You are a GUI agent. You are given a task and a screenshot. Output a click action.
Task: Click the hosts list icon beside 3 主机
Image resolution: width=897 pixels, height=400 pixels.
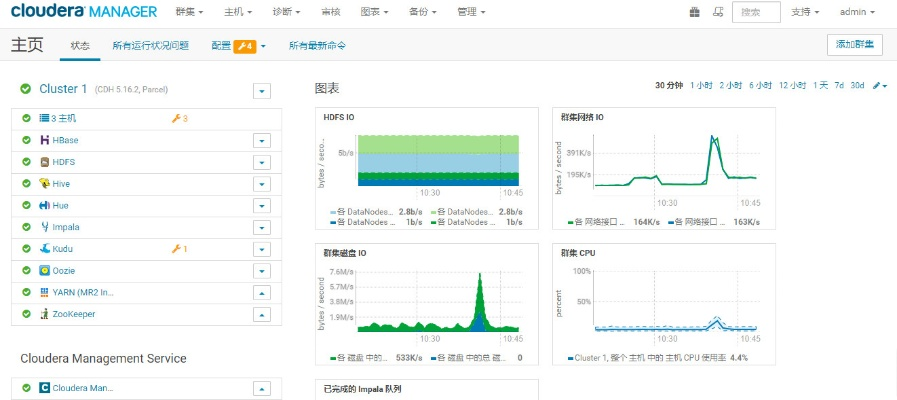tap(44, 118)
